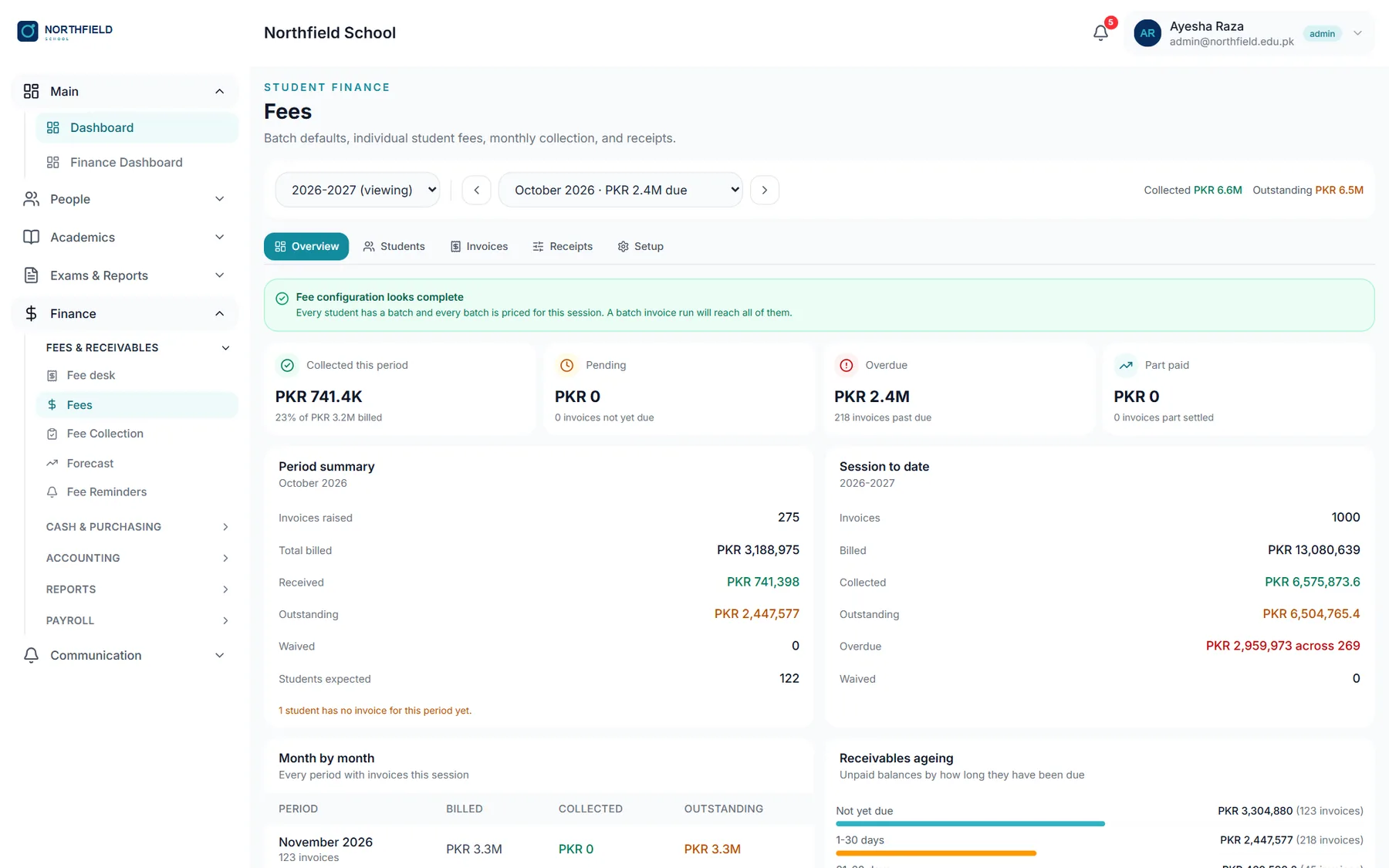Click the Main section grid icon
The height and width of the screenshot is (868, 1389).
31,91
